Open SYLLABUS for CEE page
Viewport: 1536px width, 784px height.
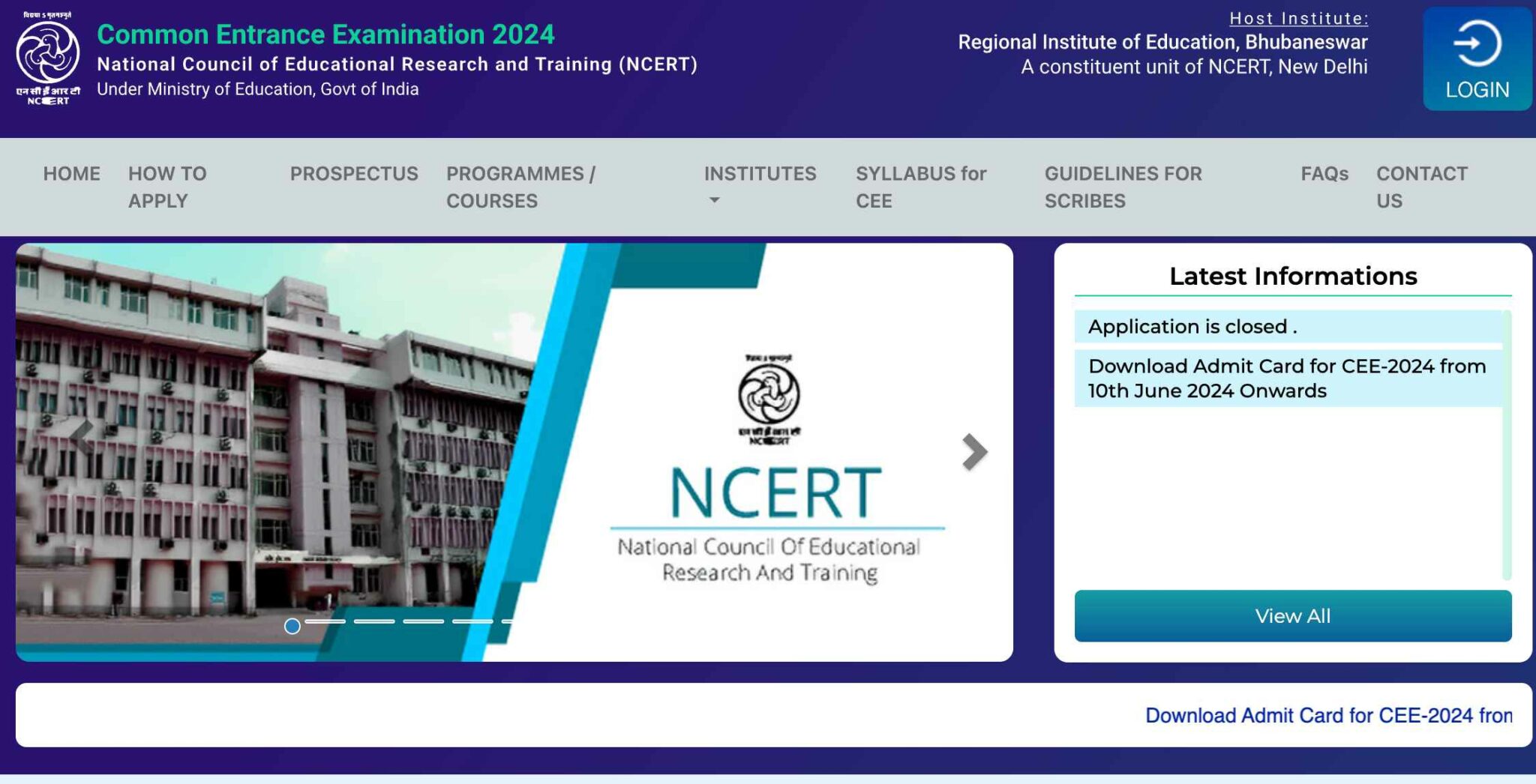[921, 187]
